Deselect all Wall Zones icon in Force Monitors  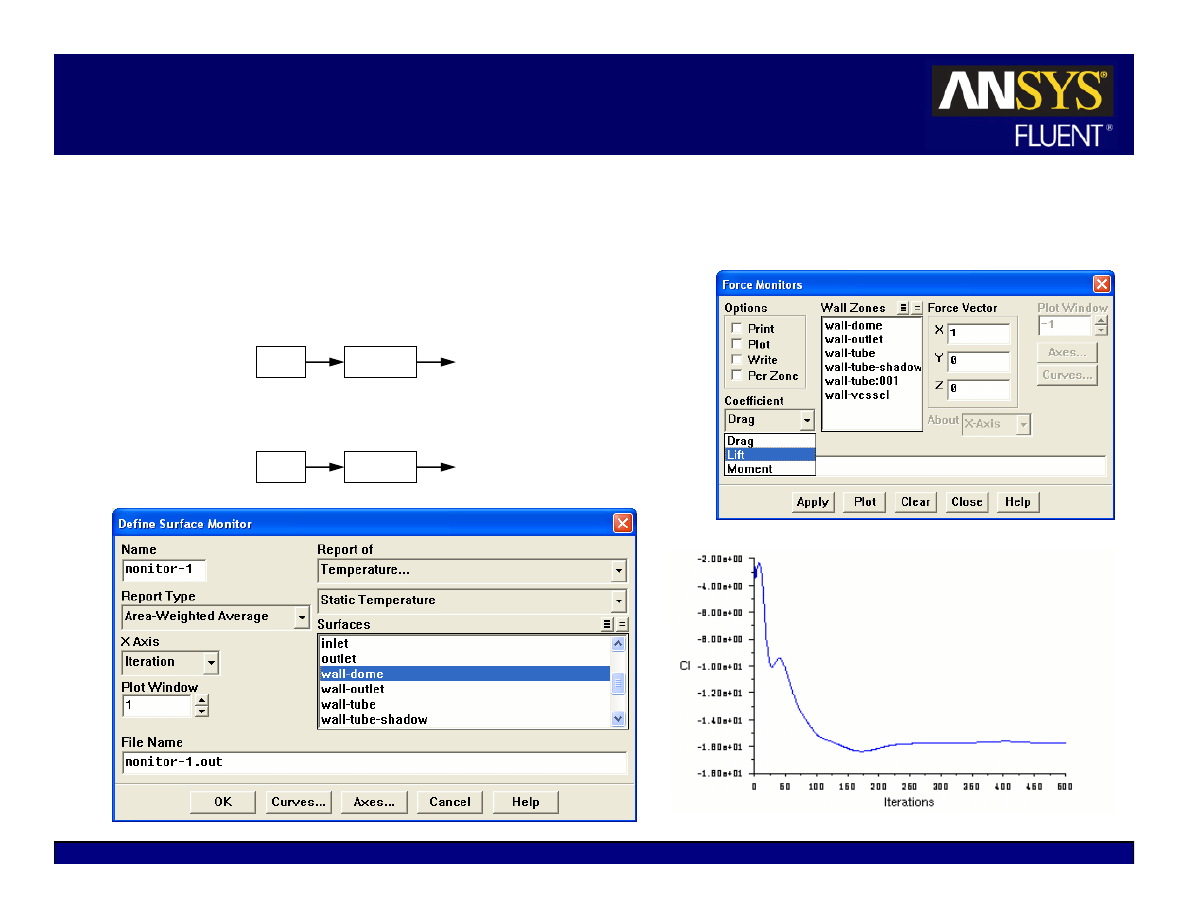(917, 308)
